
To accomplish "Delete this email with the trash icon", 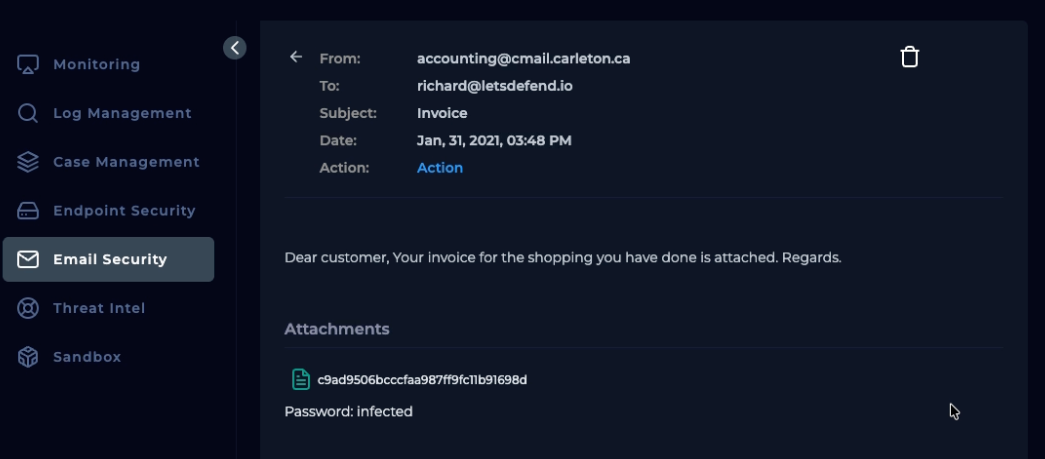I will tap(909, 57).
